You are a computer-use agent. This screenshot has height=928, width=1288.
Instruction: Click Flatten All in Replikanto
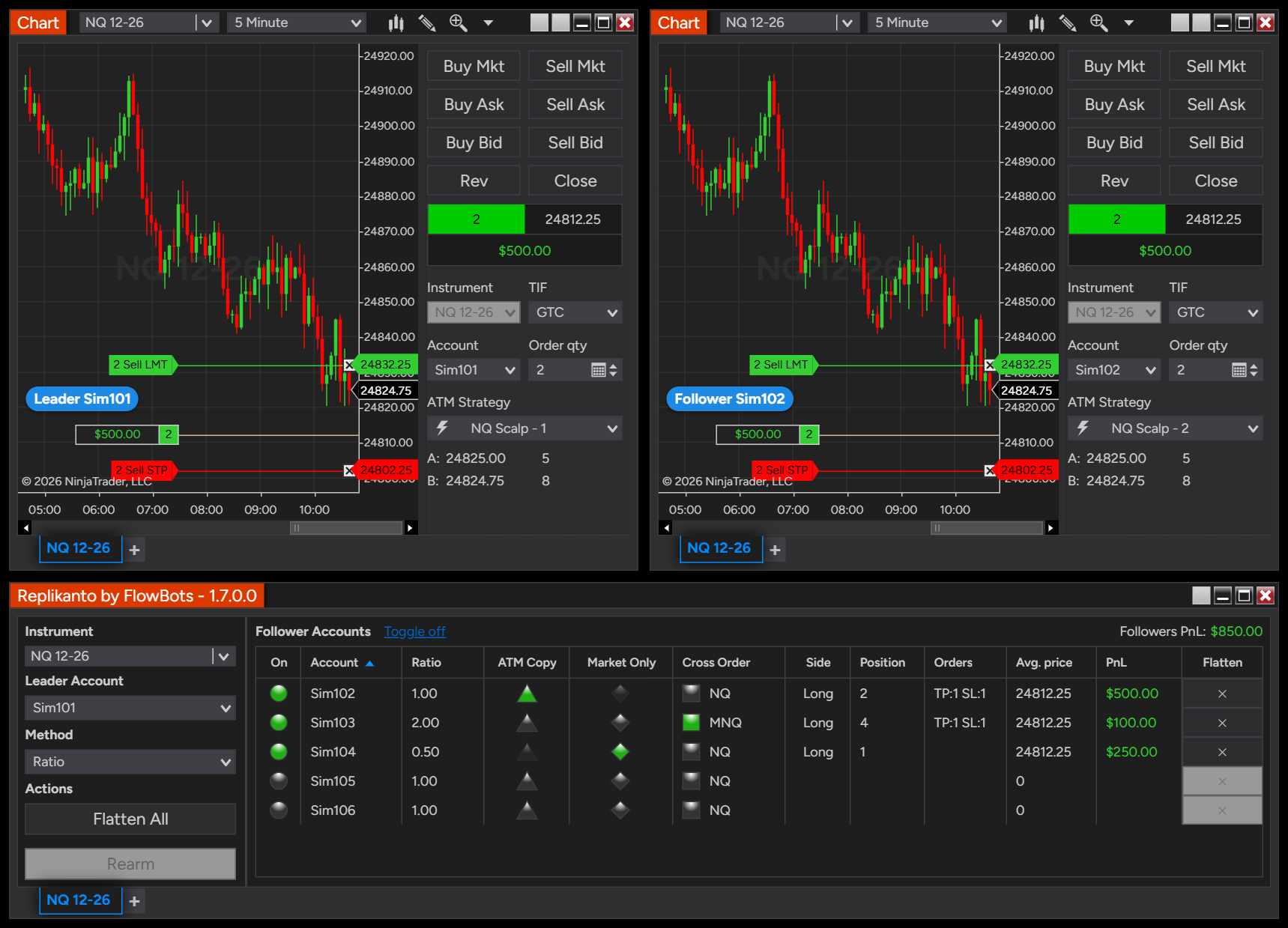pyautogui.click(x=130, y=819)
